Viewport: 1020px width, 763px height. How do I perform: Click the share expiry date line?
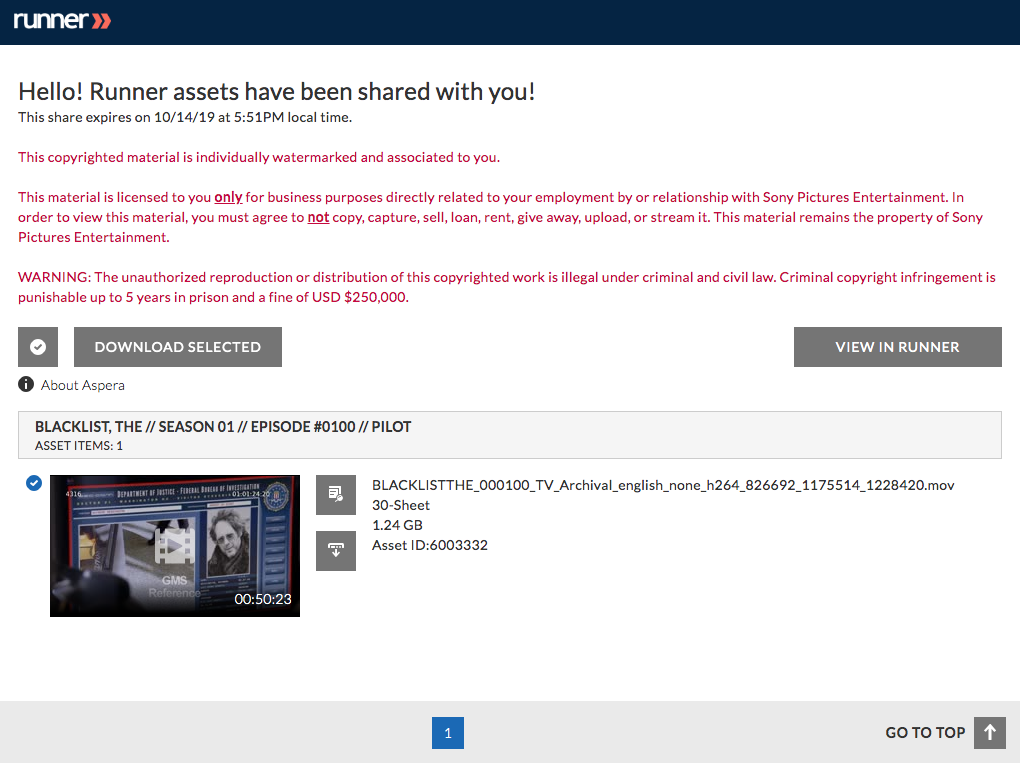(x=185, y=117)
